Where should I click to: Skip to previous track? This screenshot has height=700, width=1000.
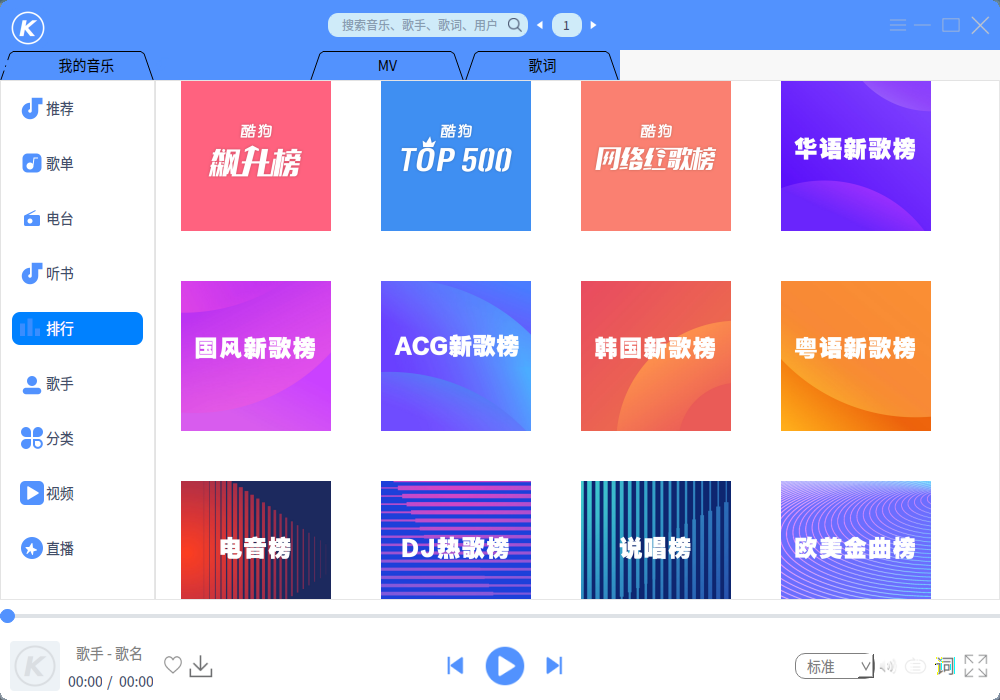pos(455,666)
